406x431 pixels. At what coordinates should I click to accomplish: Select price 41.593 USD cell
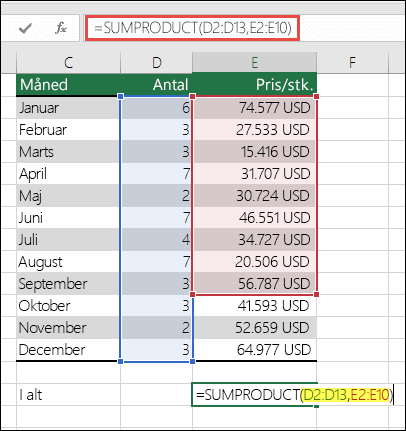254,306
